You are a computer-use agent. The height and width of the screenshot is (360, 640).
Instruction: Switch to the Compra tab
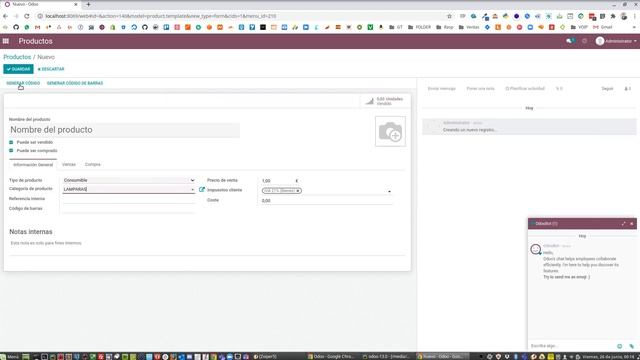[x=93, y=164]
